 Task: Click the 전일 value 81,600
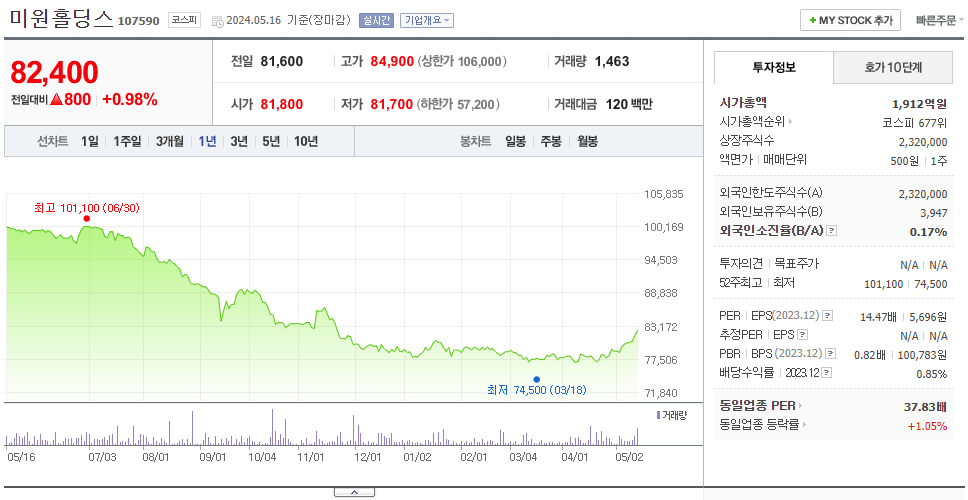tap(282, 62)
